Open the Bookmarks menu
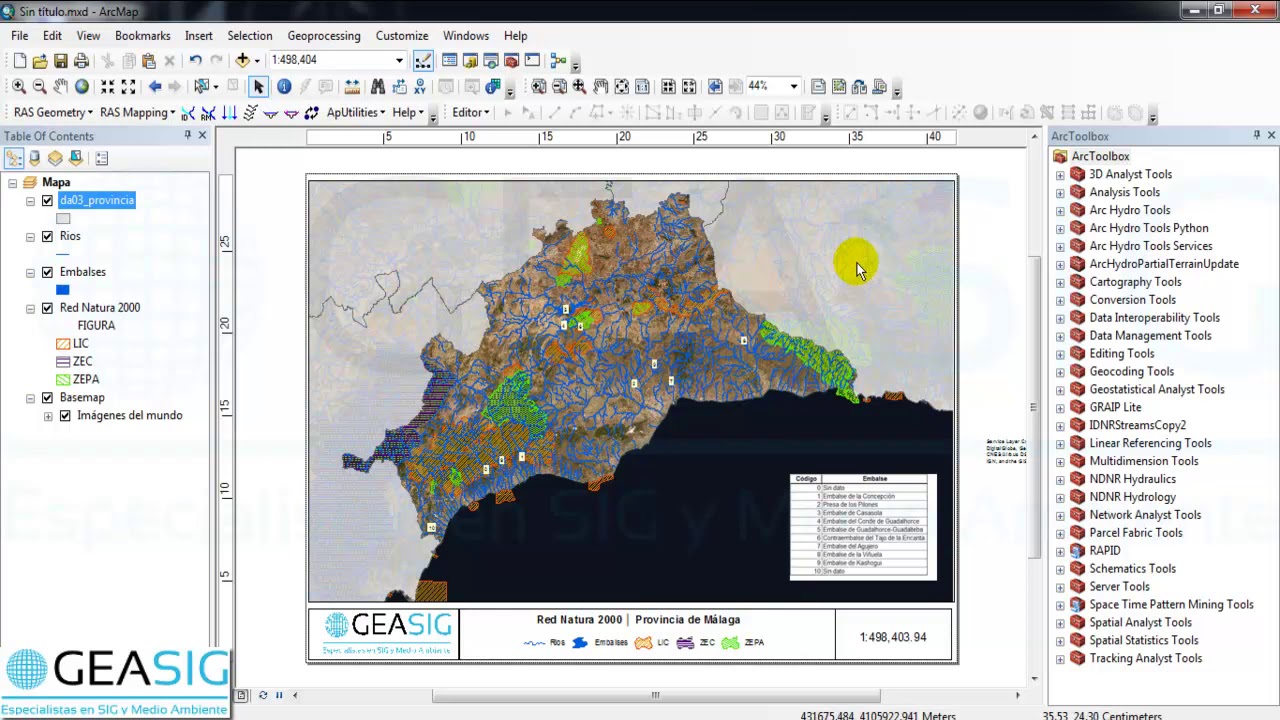The height and width of the screenshot is (720, 1280). [142, 35]
